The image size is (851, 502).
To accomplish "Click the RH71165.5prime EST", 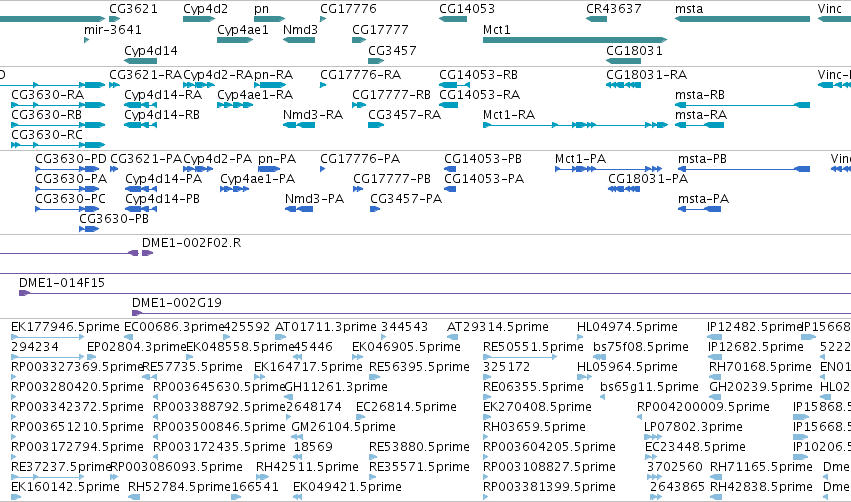I will (716, 477).
